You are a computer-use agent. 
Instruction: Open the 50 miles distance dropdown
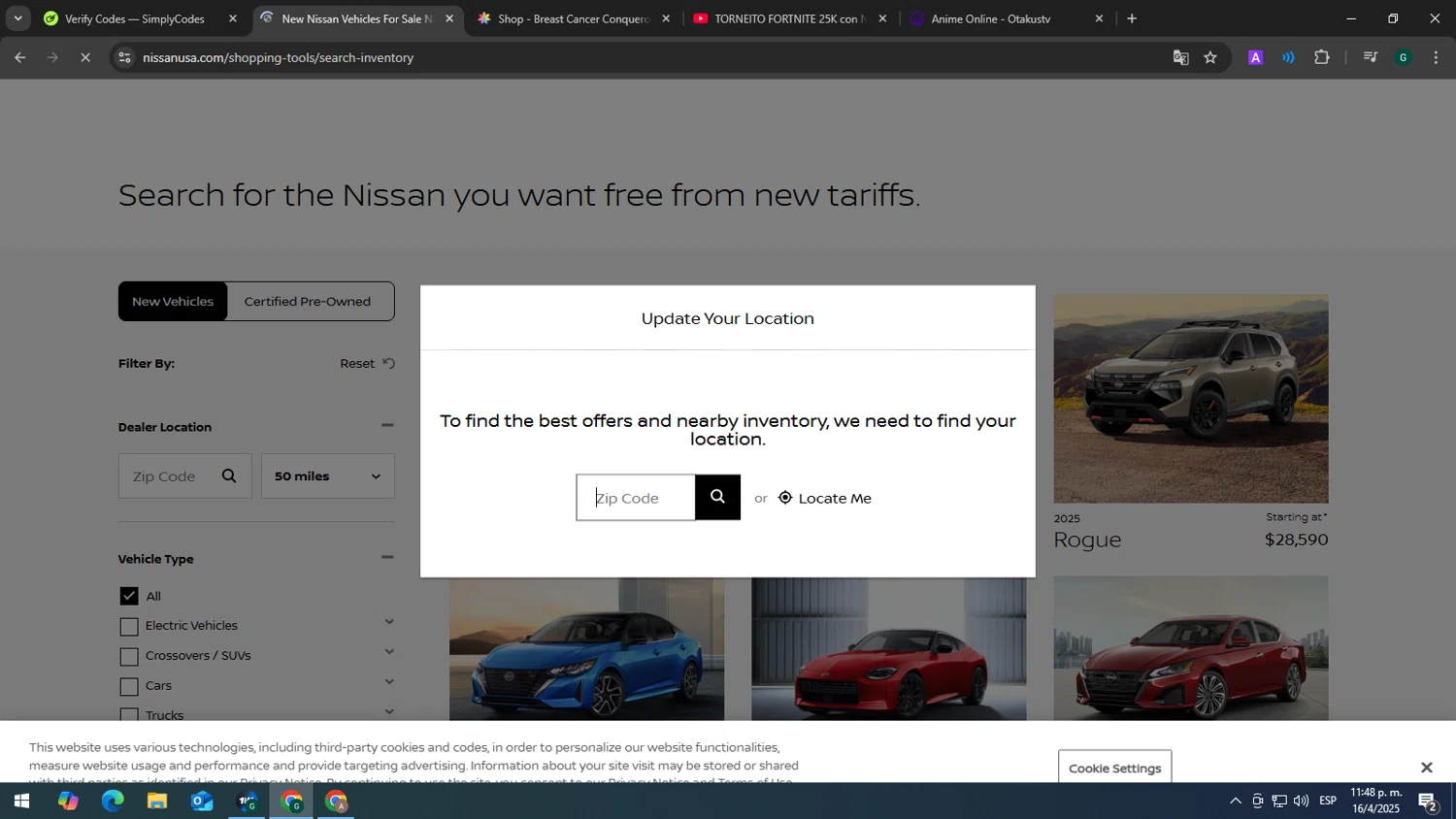click(x=328, y=475)
